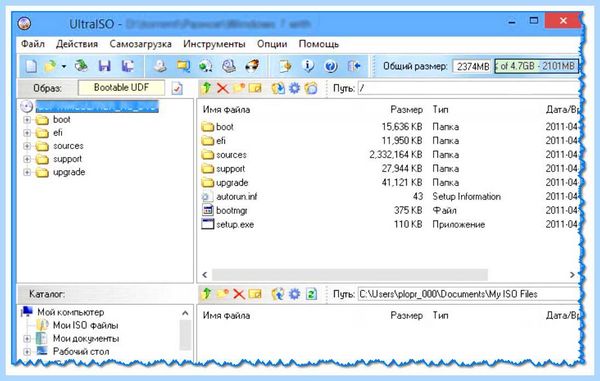Click the Mount to virtual drive icon
Viewport: 600px width, 381px height.
tap(229, 66)
